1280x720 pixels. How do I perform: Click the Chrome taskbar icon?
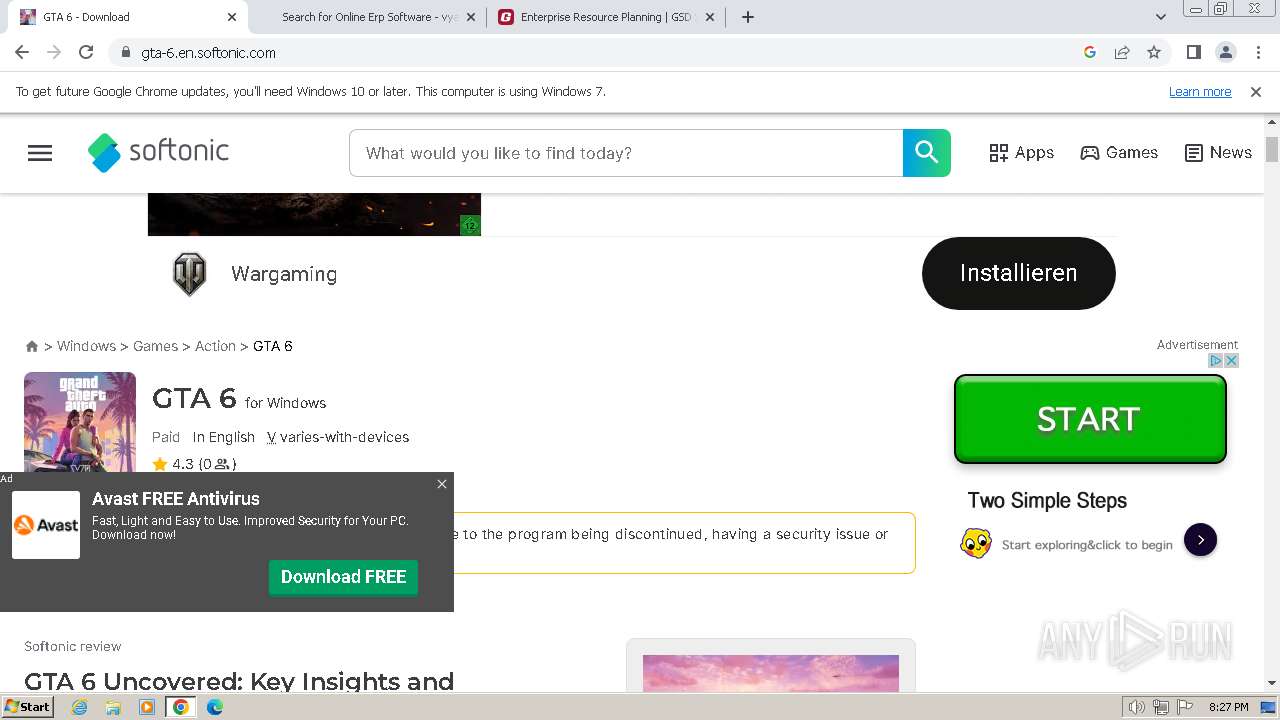(181, 707)
